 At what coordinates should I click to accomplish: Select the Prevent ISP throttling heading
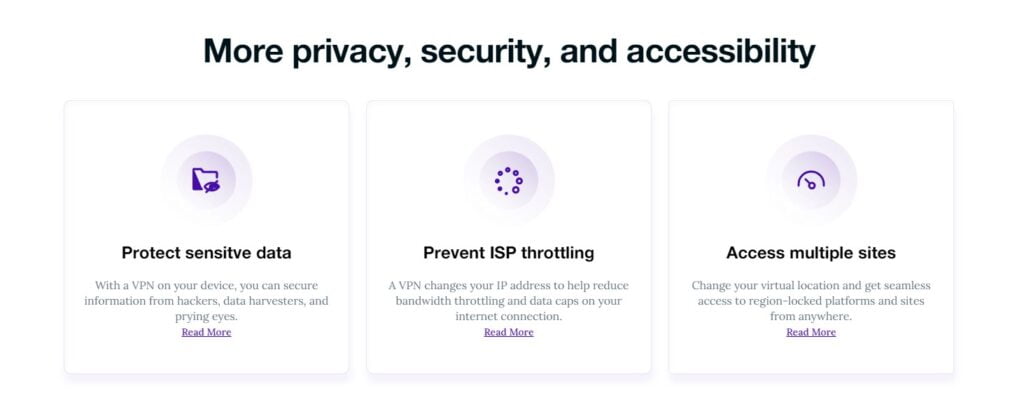pyautogui.click(x=509, y=253)
